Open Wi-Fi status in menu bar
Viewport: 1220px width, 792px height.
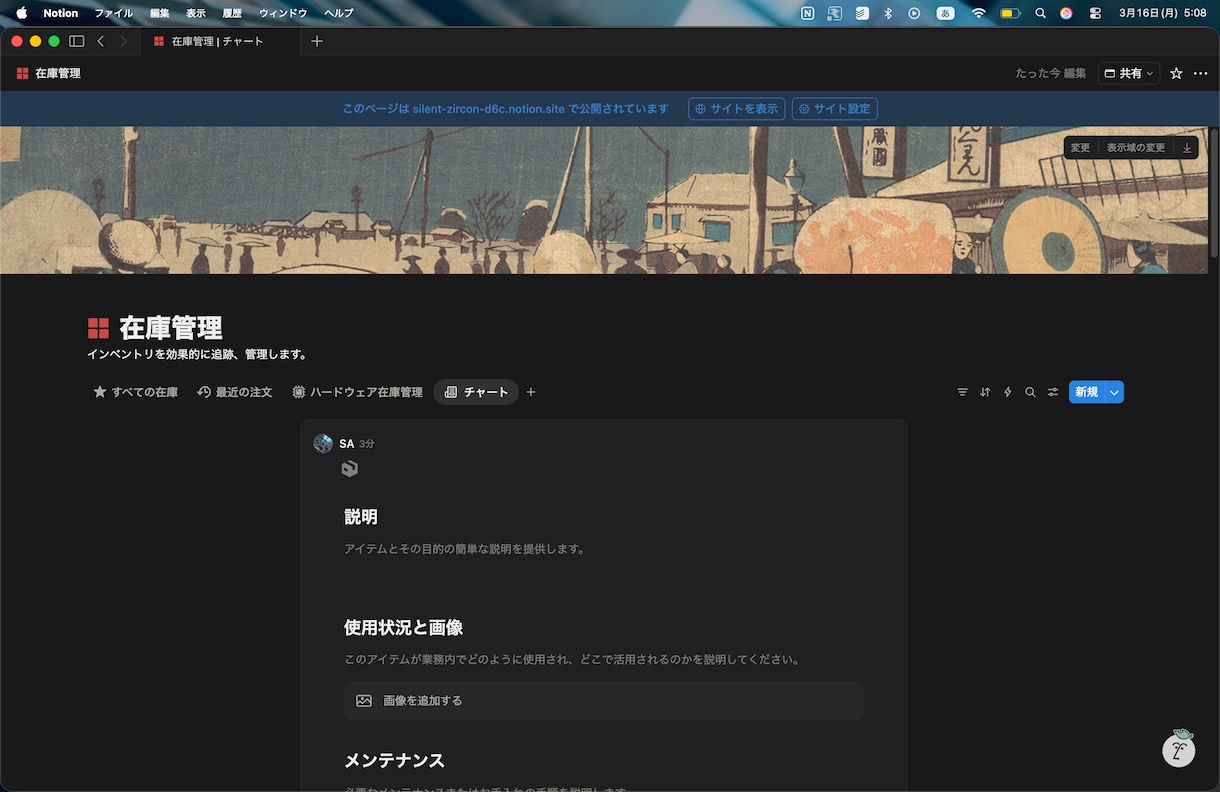point(979,13)
